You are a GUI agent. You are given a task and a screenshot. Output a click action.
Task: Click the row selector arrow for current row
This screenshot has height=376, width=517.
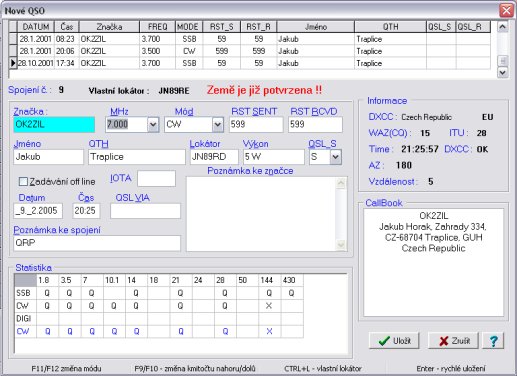(13, 63)
